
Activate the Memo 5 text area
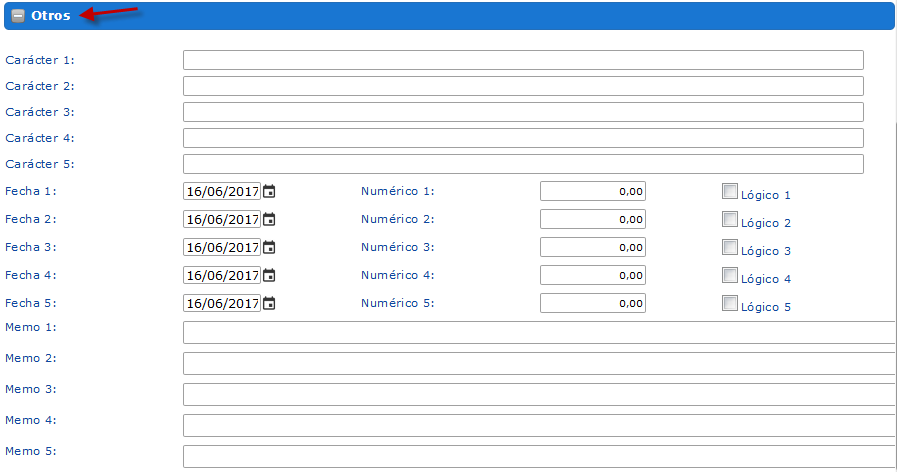539,457
